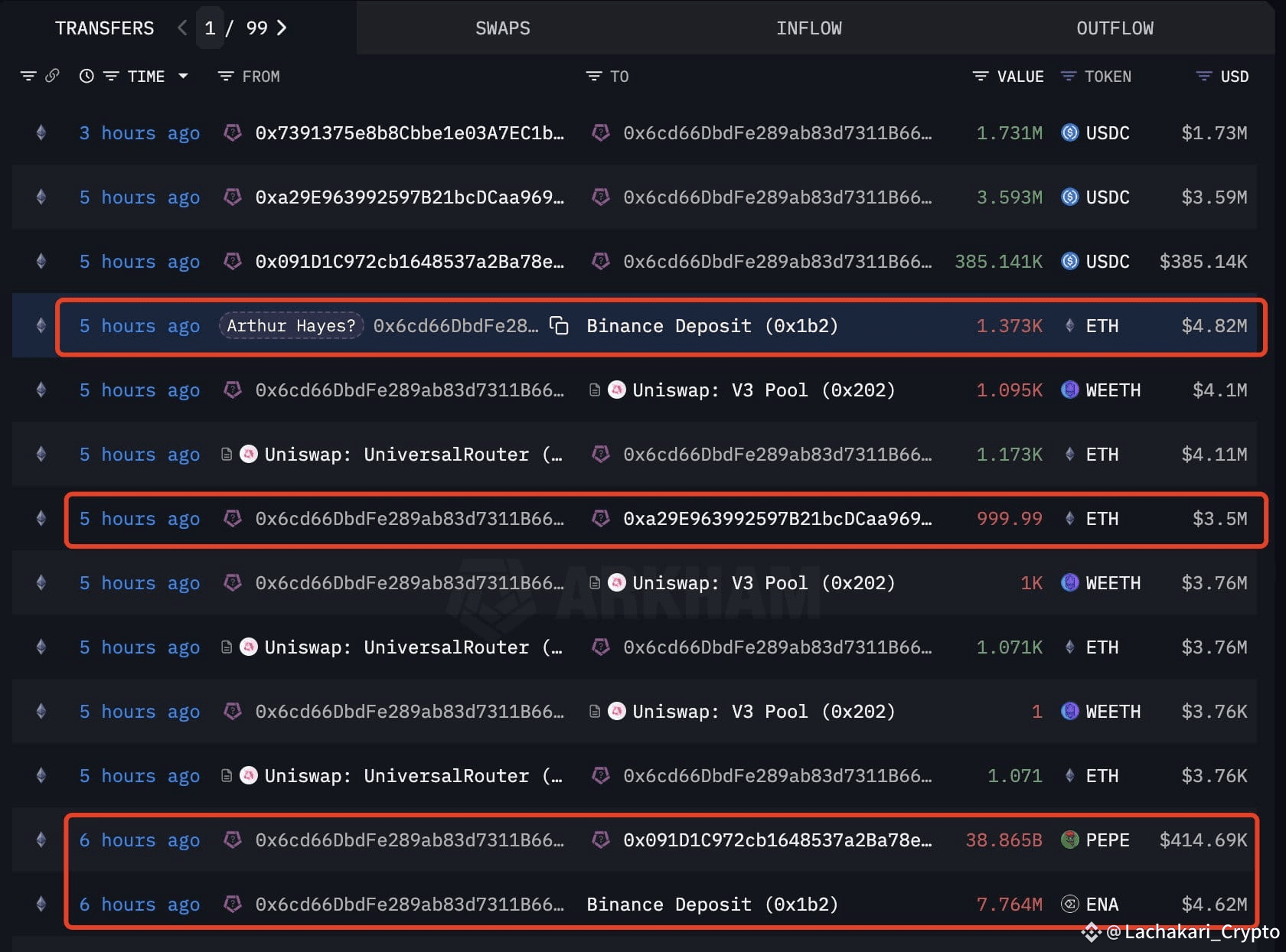Click address avatar icon before 0x7391375e8b8C…
This screenshot has height=952, width=1286.
coord(233,133)
